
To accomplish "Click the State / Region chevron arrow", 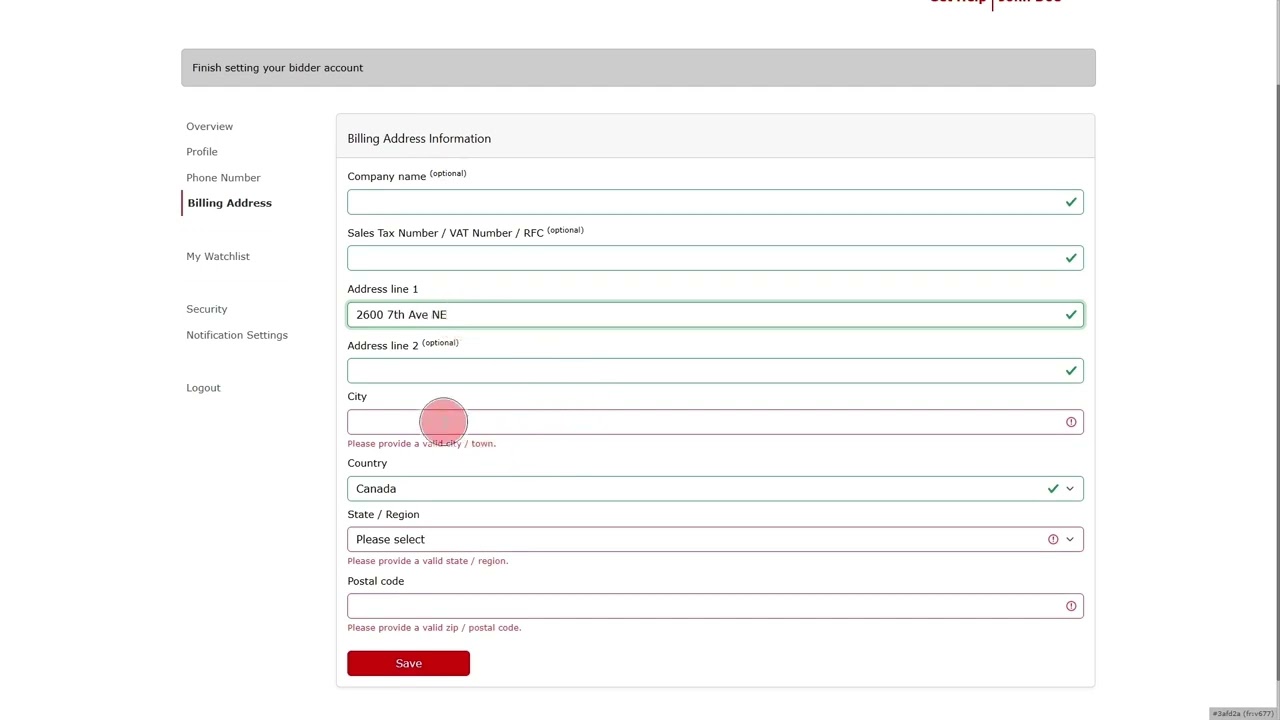I will (1070, 540).
